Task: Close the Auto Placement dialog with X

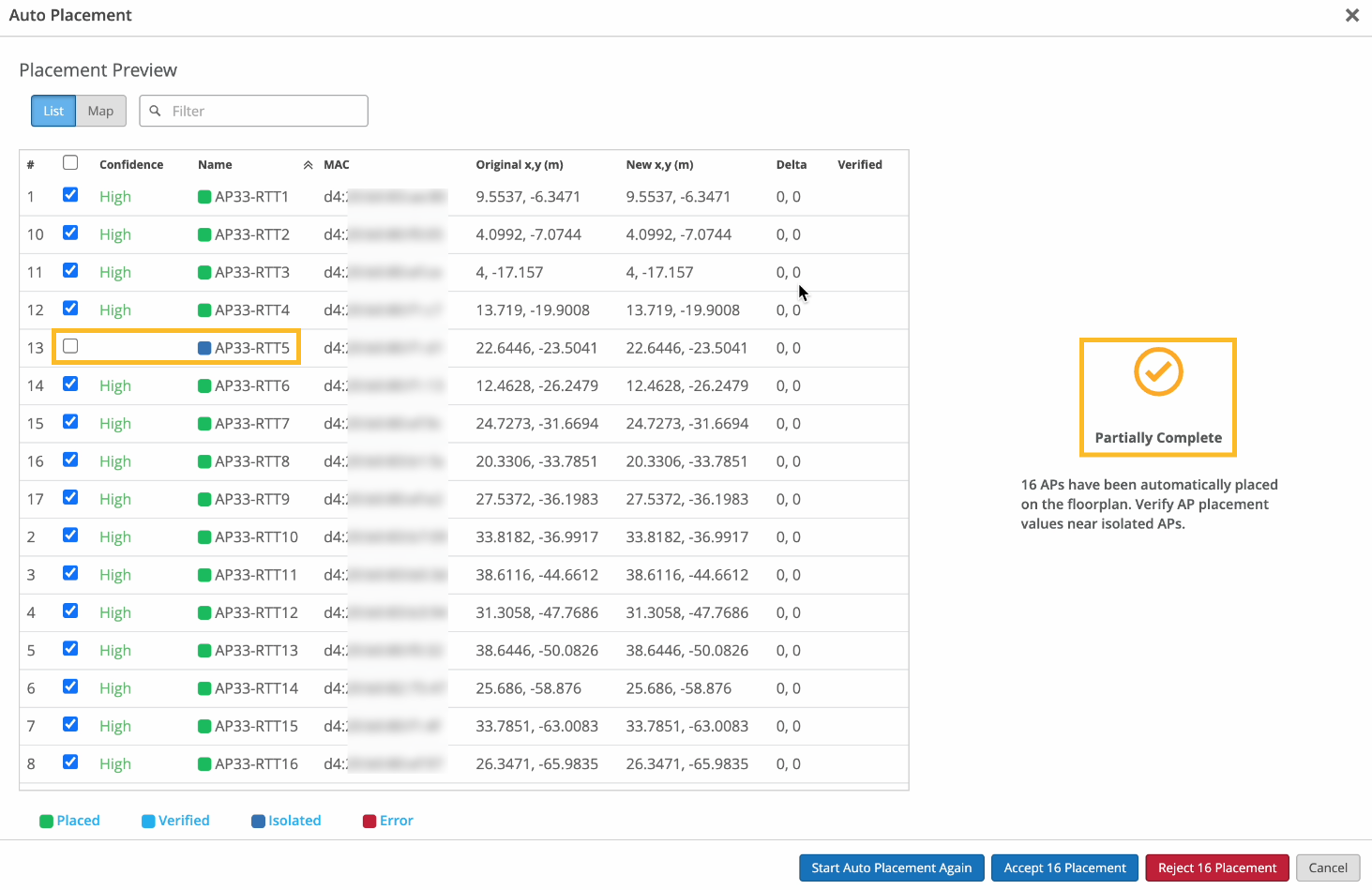Action: [1351, 15]
